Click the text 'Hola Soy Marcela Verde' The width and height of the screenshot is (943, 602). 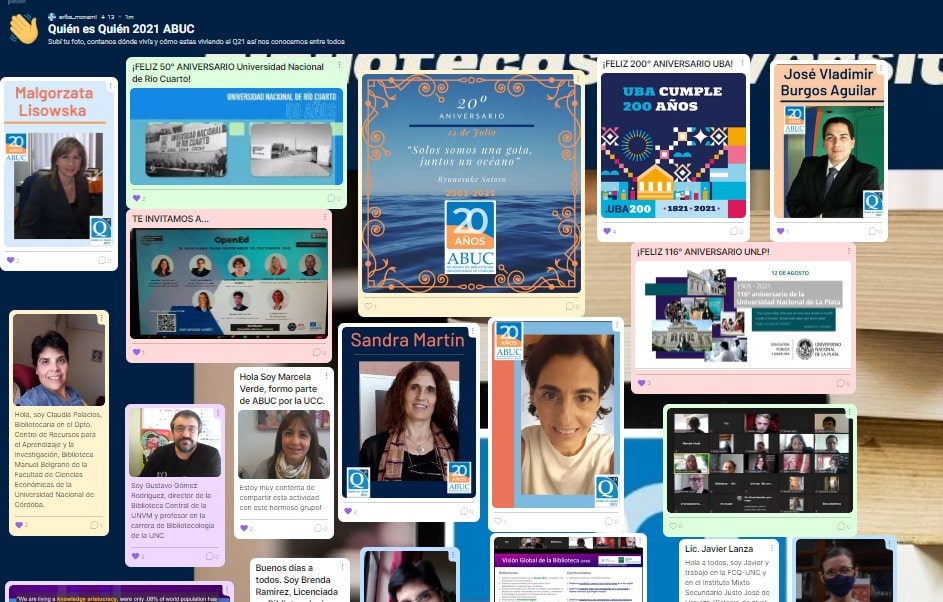coord(282,389)
